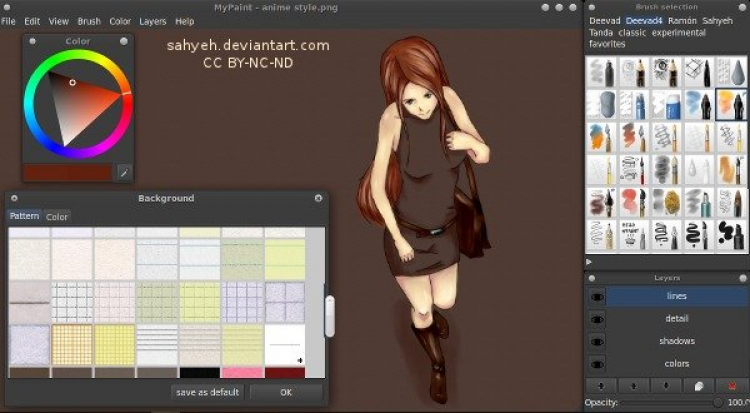
Task: Open the Brush menu
Action: (89, 22)
